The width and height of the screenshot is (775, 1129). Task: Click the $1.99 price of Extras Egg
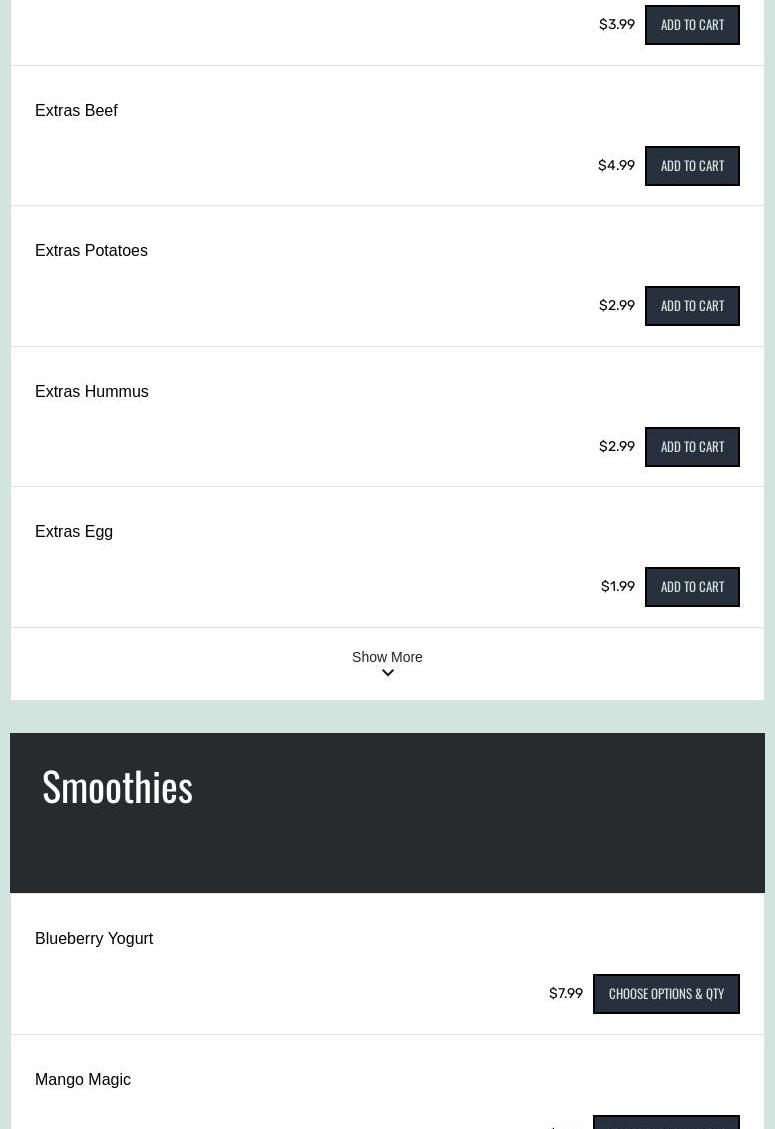(617, 587)
